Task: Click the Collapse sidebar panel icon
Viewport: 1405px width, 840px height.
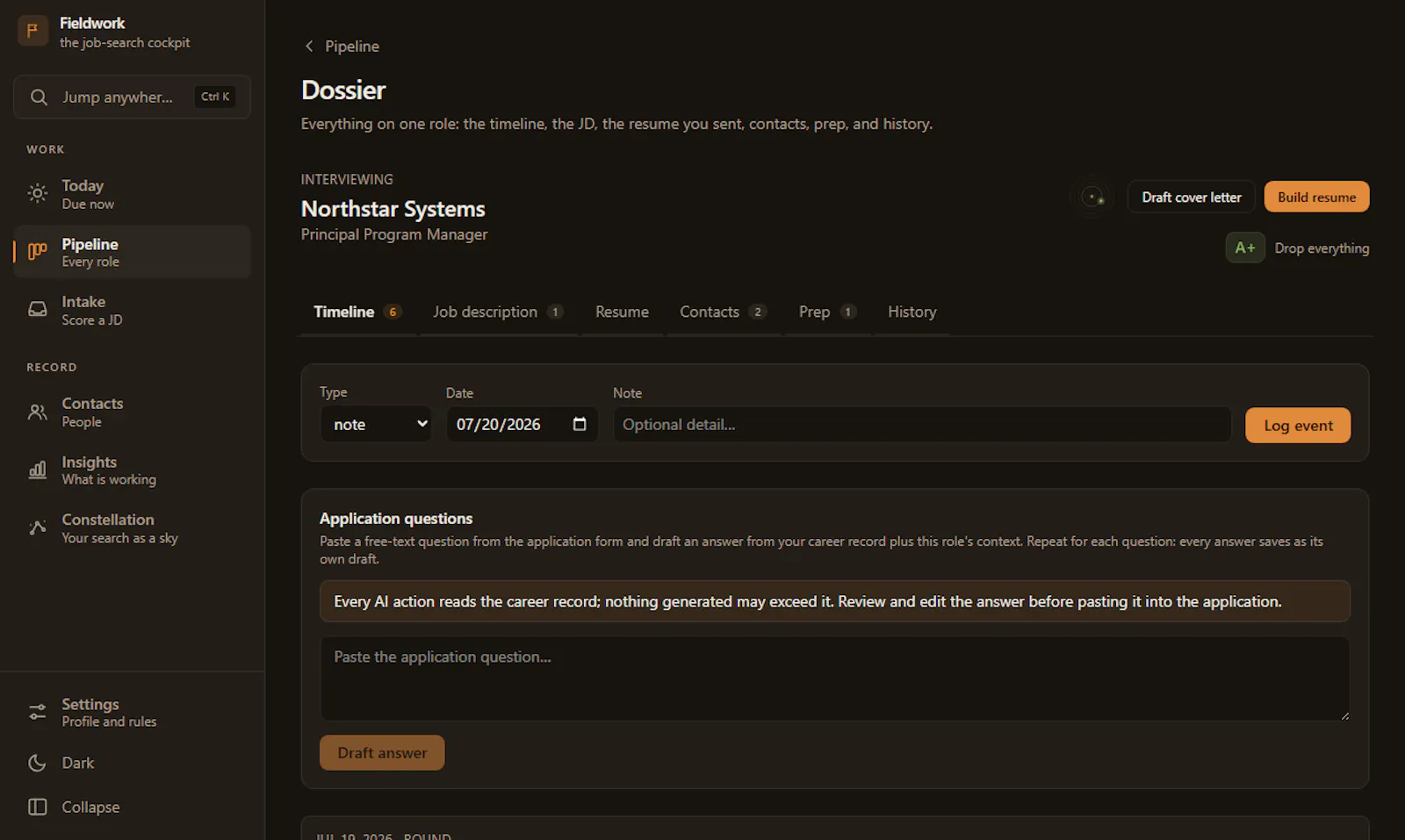Action: coord(37,807)
